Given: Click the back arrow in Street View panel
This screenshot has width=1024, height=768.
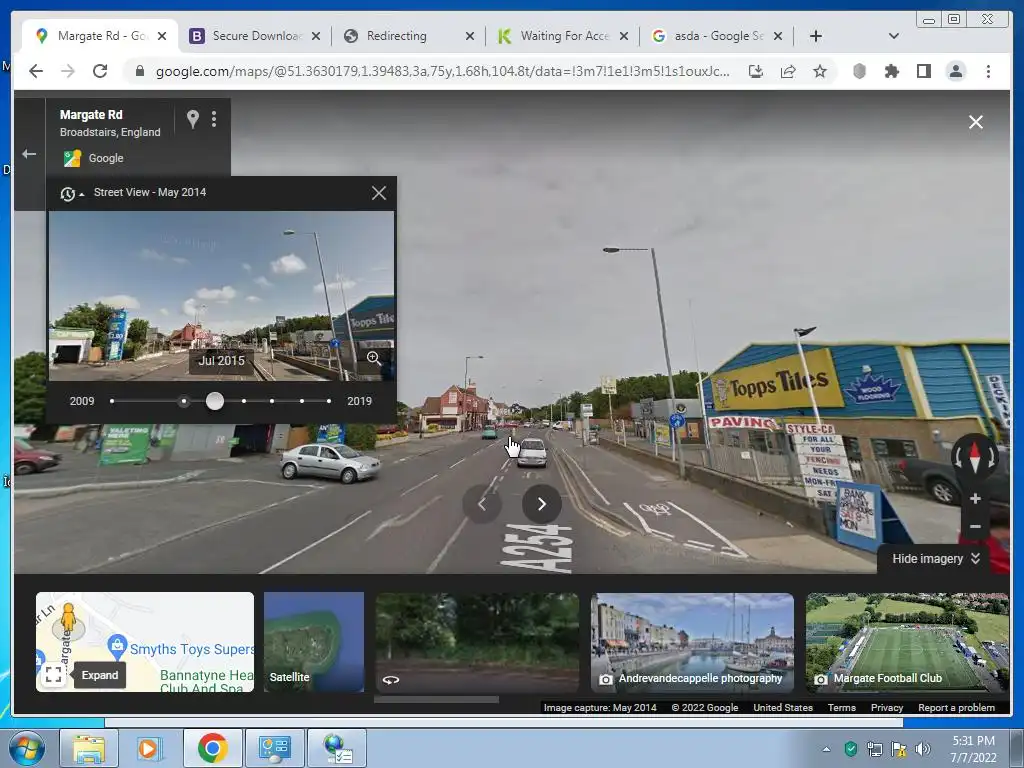Looking at the screenshot, I should pyautogui.click(x=29, y=154).
